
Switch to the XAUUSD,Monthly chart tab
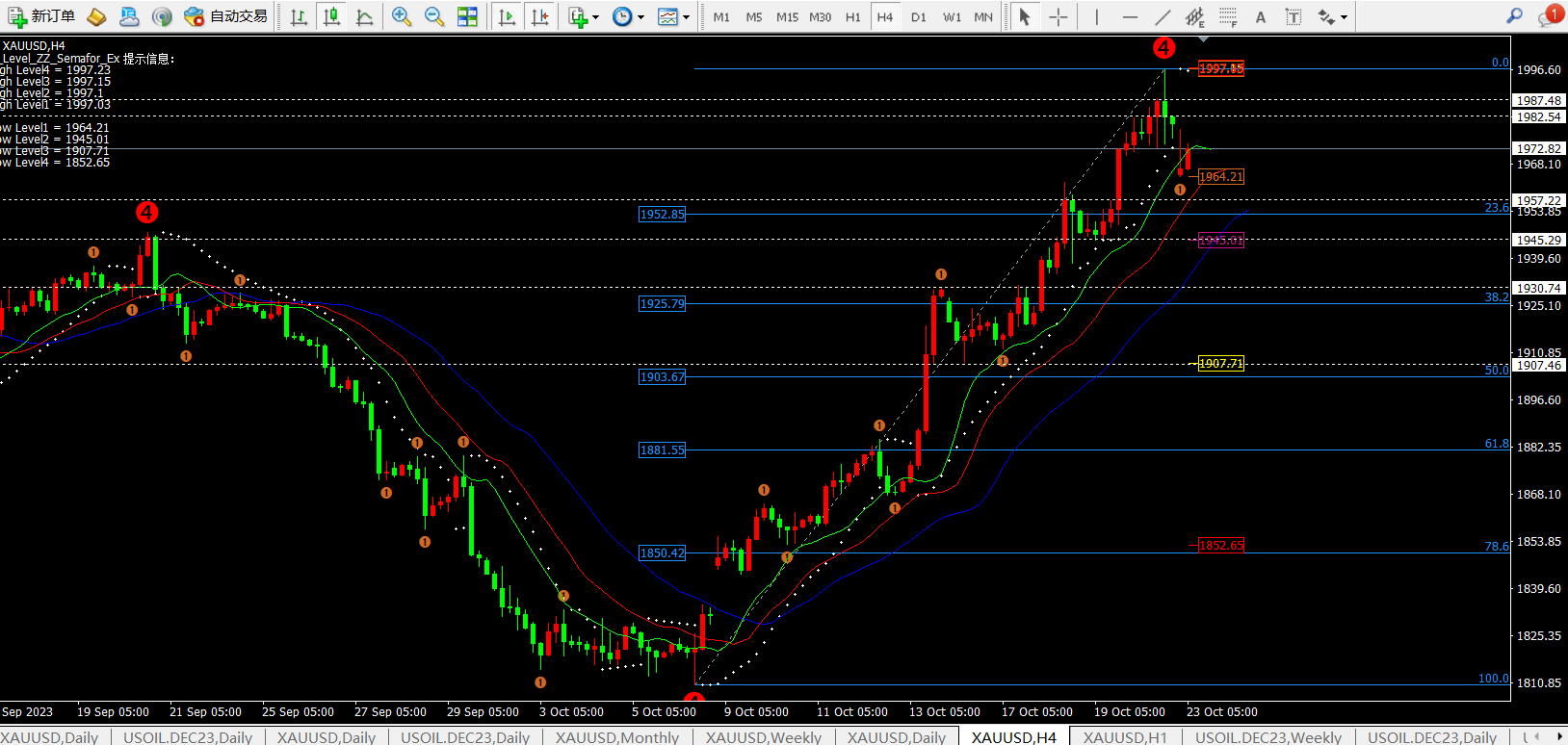pyautogui.click(x=617, y=737)
